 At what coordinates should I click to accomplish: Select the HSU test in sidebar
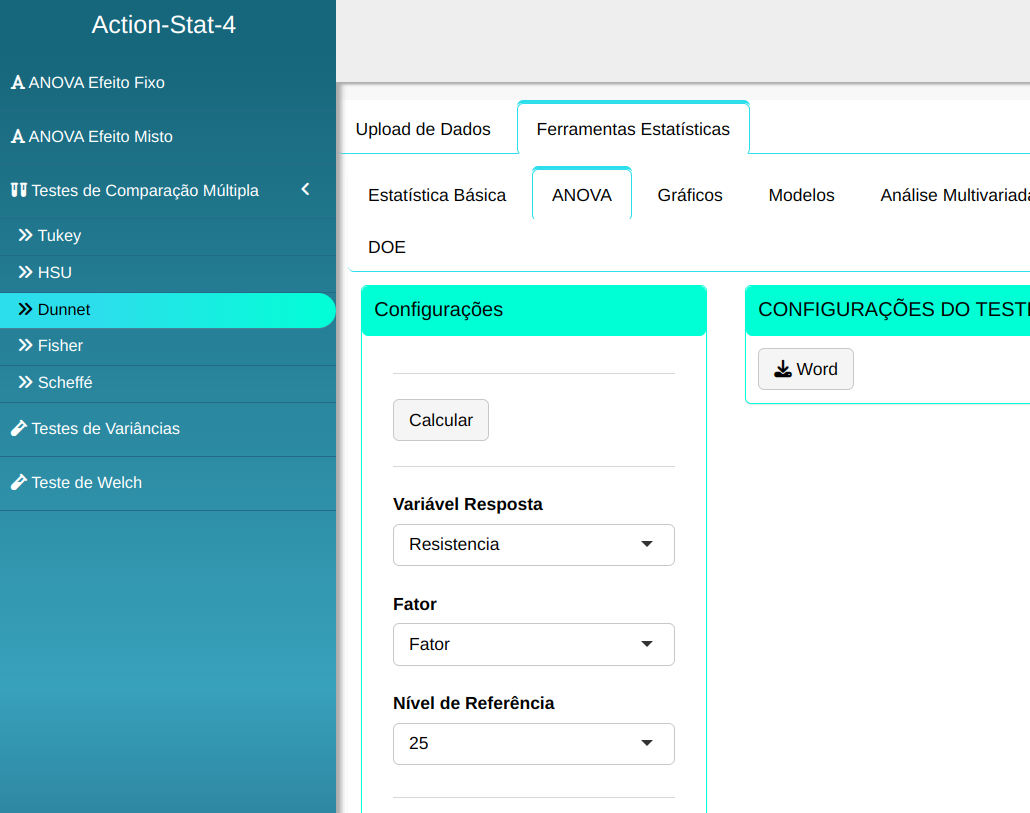(55, 273)
